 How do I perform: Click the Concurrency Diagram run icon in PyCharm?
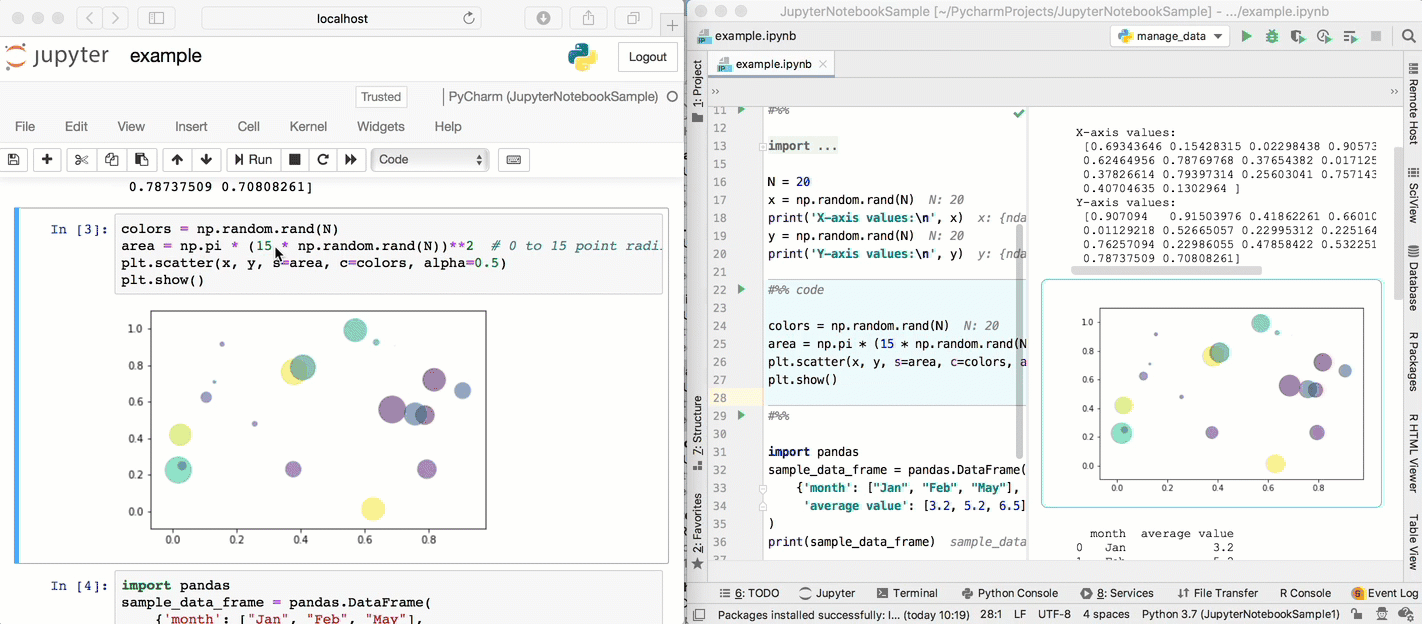(x=1350, y=36)
